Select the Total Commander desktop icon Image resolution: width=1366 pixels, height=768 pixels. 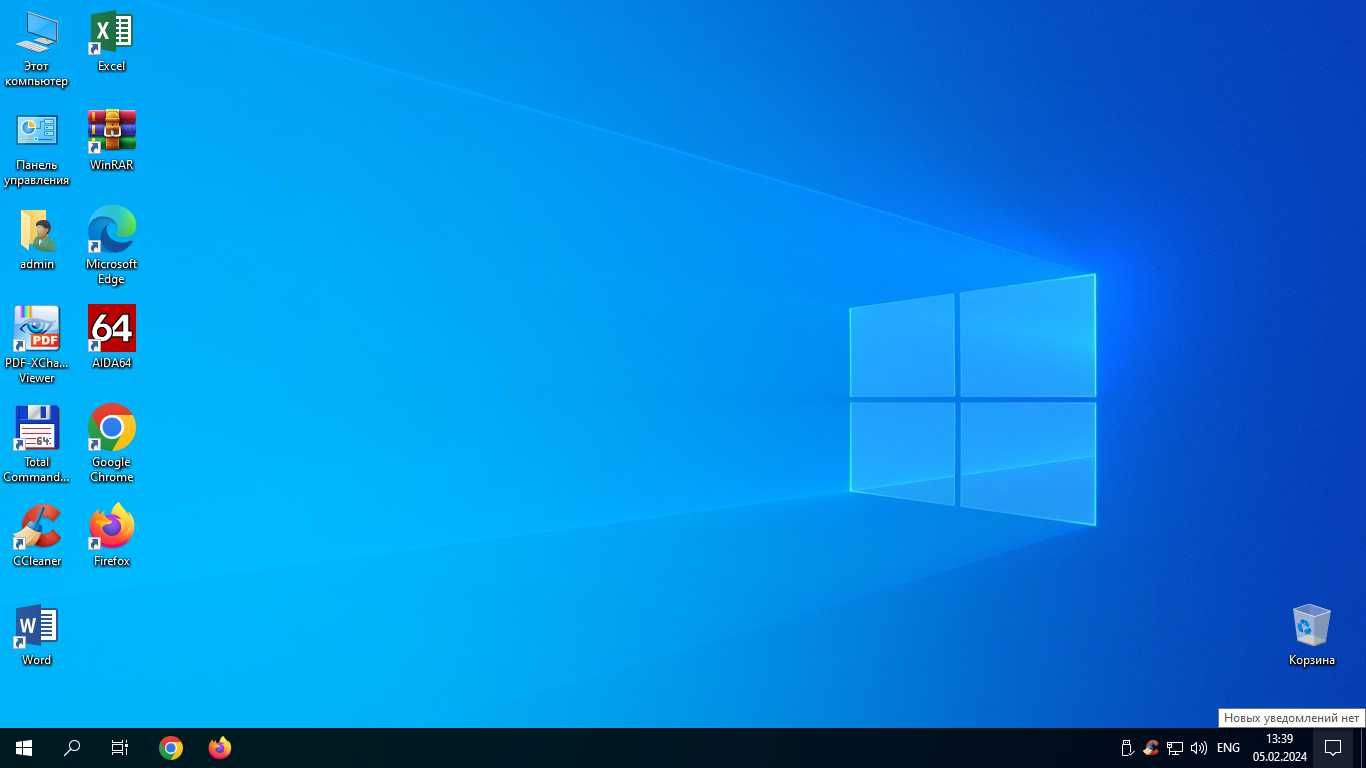[37, 444]
